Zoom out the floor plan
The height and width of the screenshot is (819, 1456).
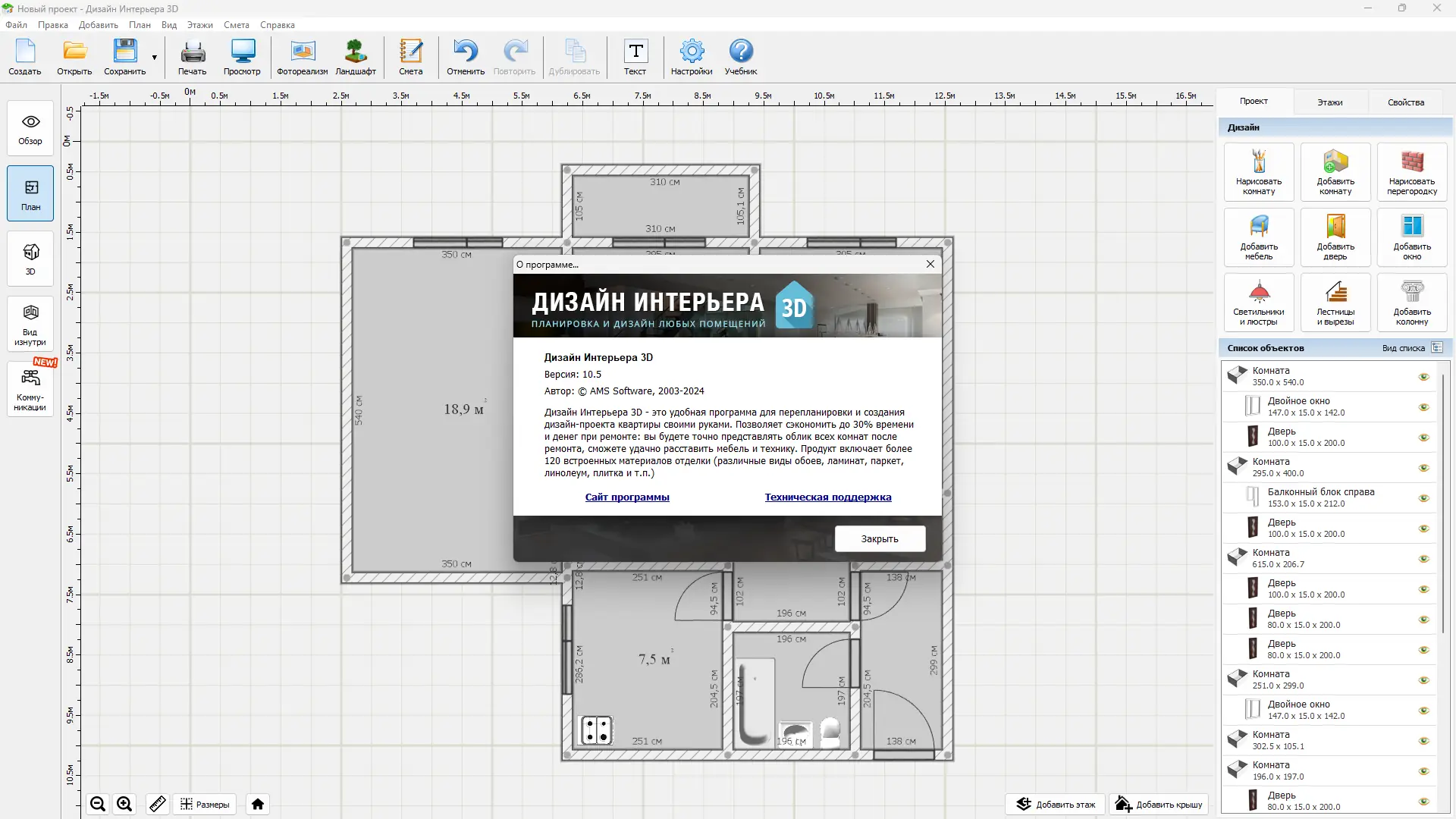coord(98,804)
